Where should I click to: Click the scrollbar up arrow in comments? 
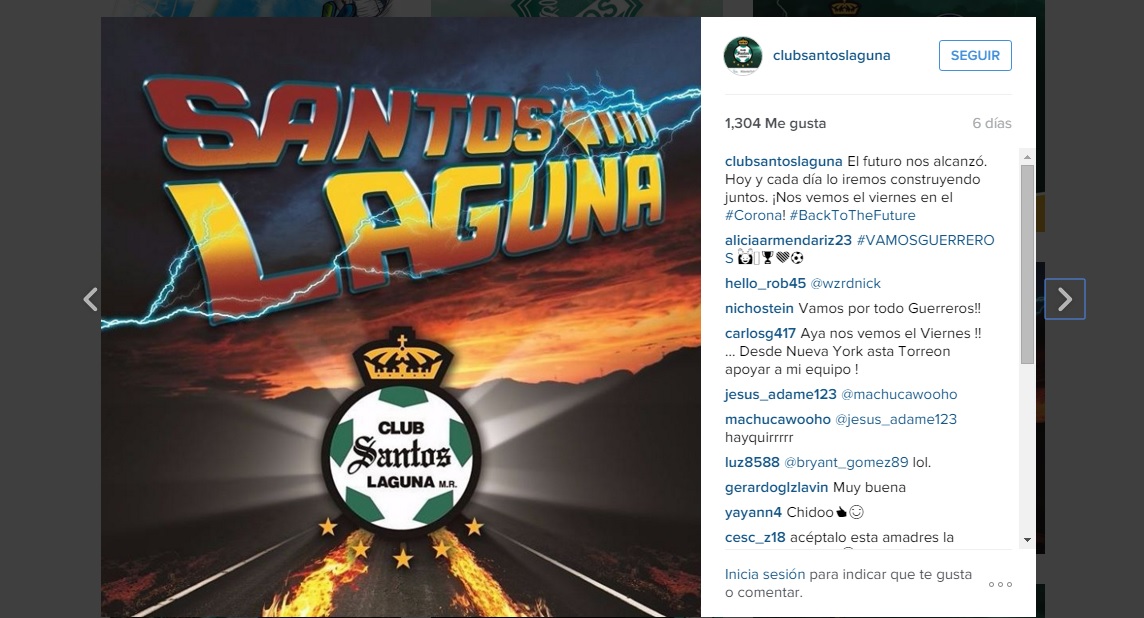pos(1027,158)
